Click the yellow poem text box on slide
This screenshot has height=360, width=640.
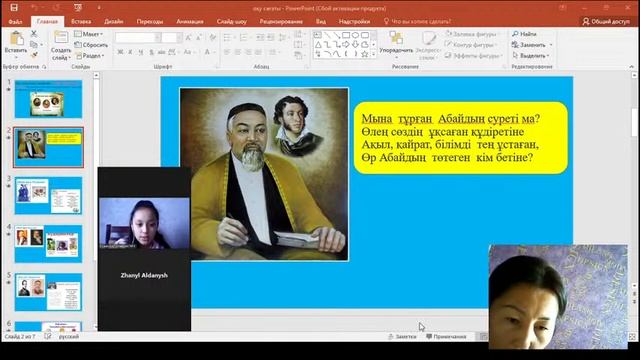click(460, 138)
